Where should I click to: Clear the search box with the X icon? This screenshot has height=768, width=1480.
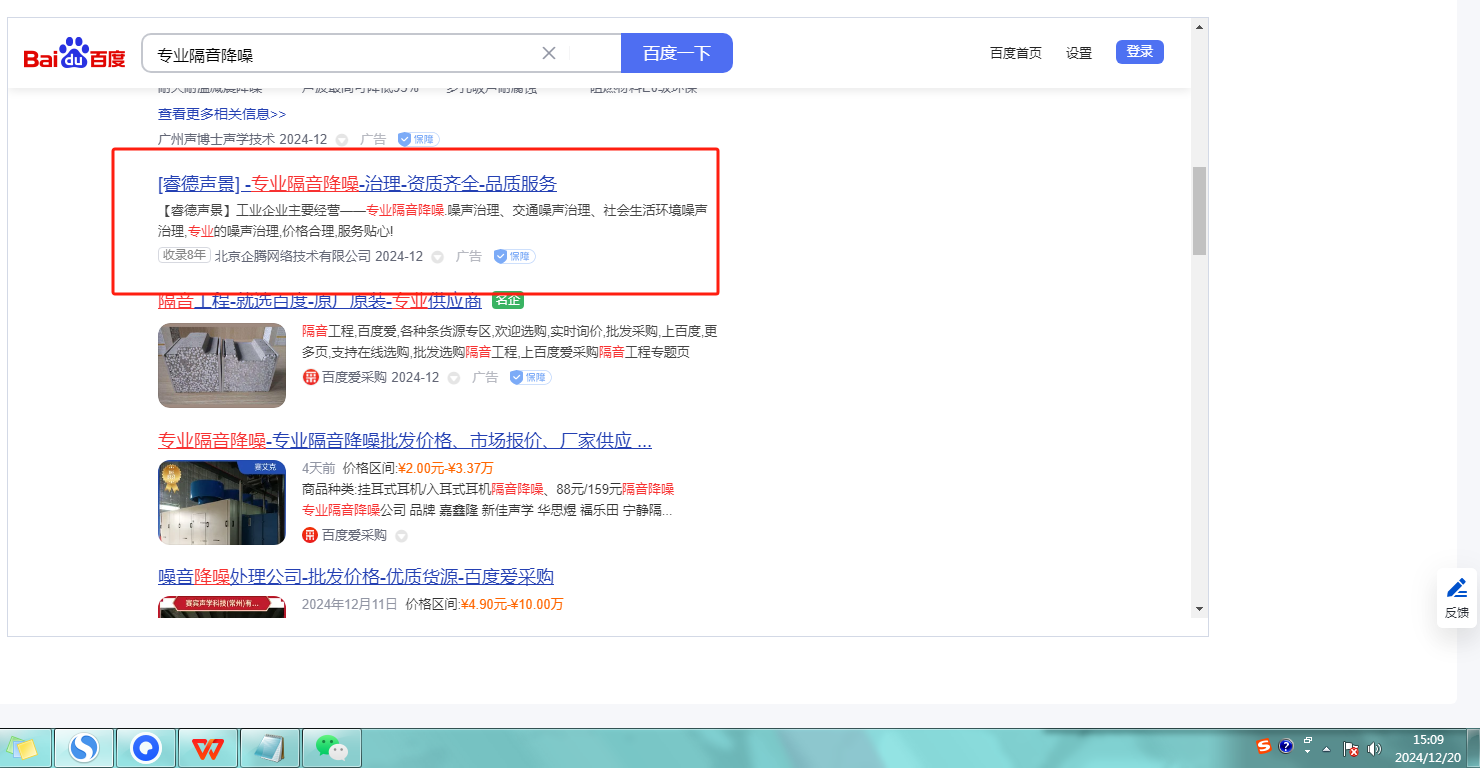[x=548, y=53]
